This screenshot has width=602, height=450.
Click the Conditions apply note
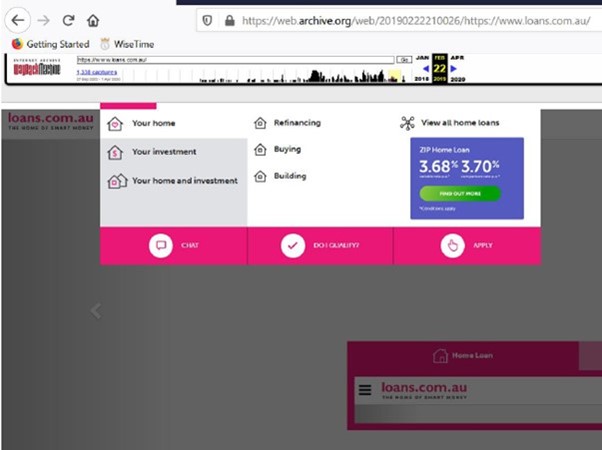tap(437, 208)
